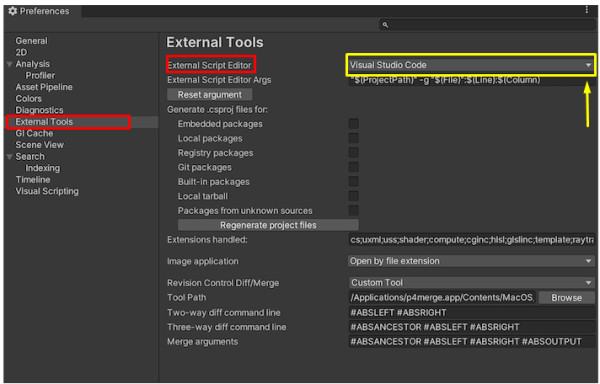The height and width of the screenshot is (384, 600).
Task: Click the Preferences gear icon
Action: [13, 11]
